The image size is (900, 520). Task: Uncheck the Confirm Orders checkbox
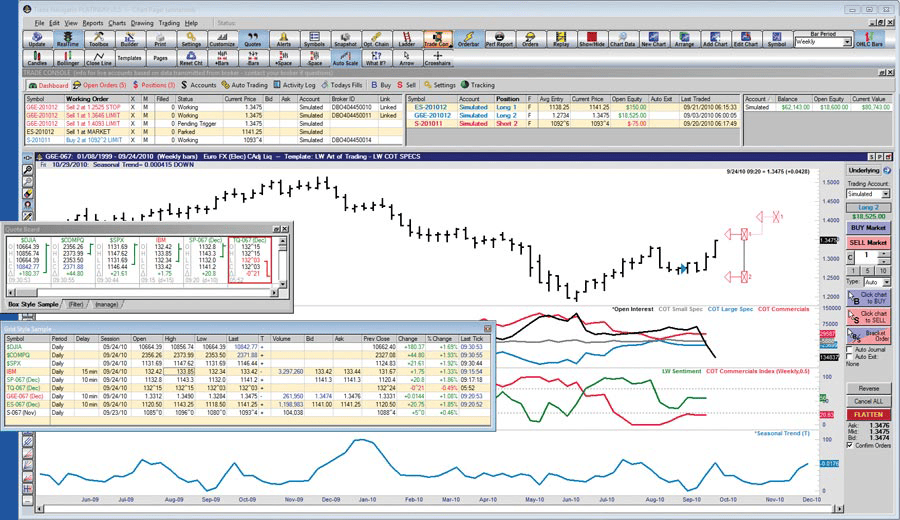(x=850, y=445)
